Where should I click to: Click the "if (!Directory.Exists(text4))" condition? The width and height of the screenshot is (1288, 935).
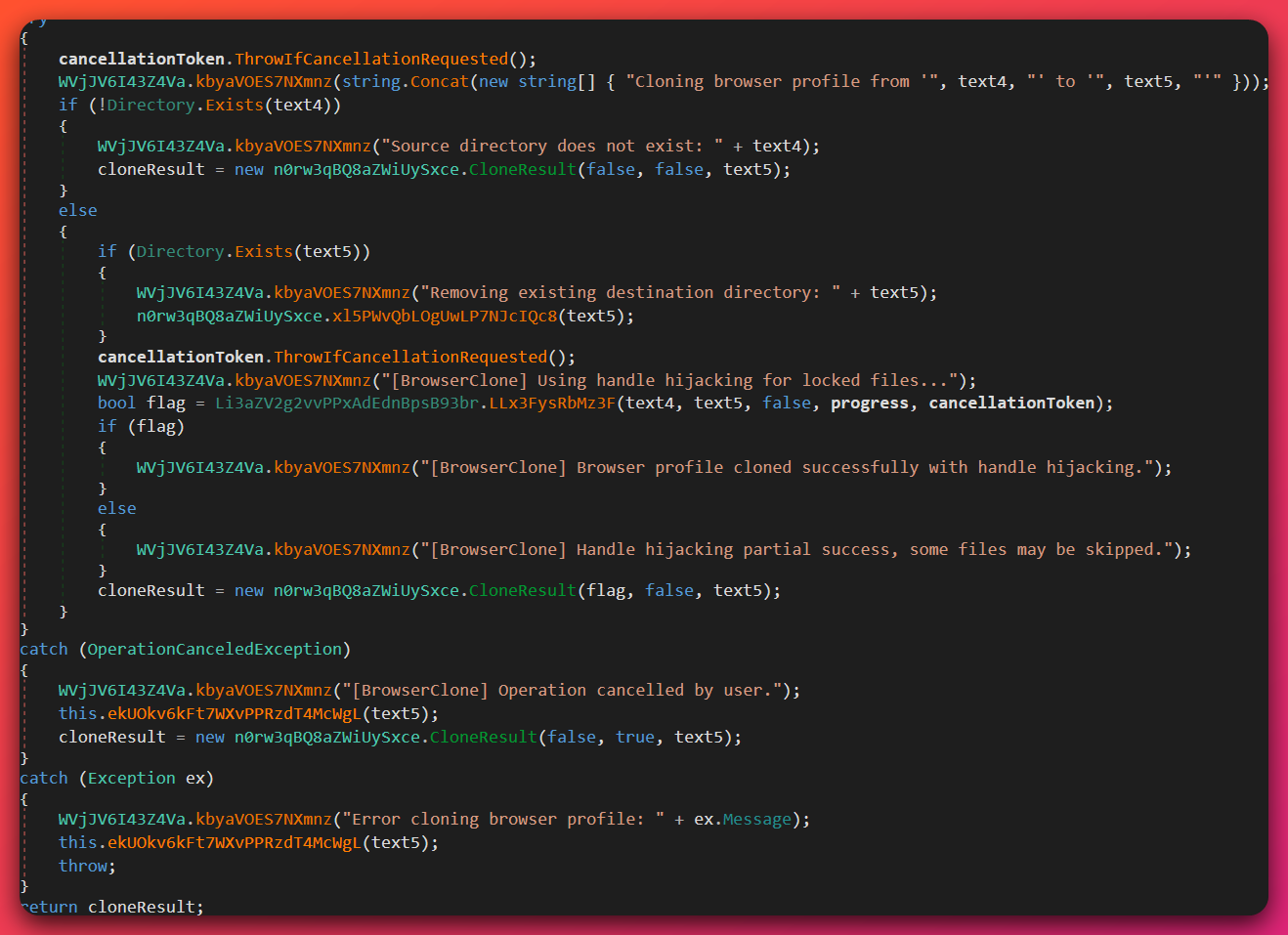[x=199, y=106]
